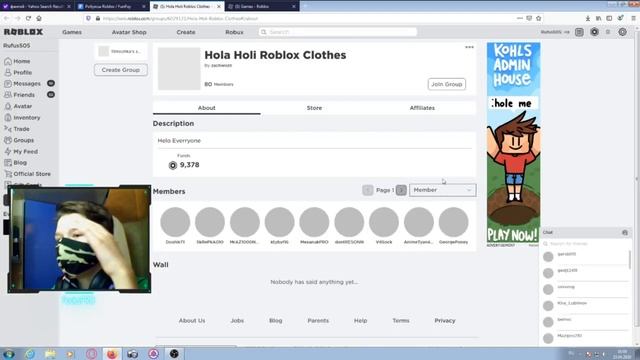Open the Windows Start button
640x360 pixels.
coord(9,353)
